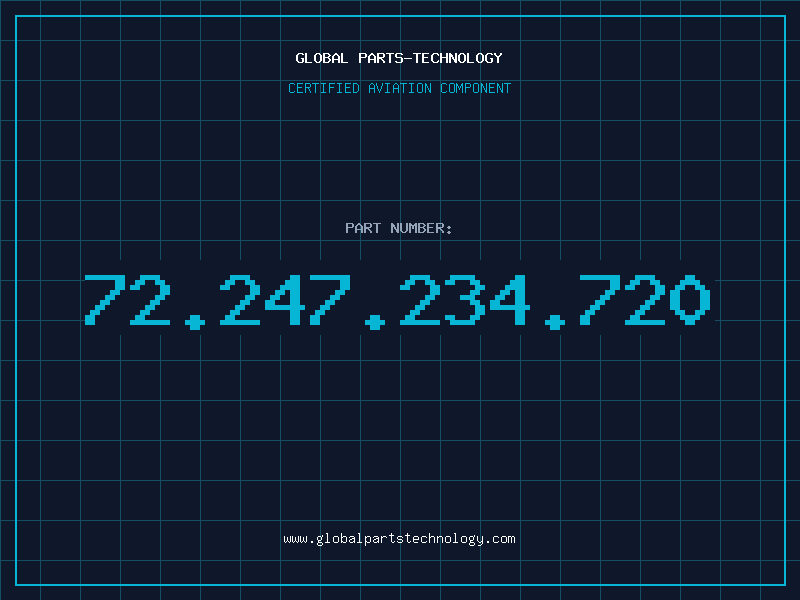Open the www.globalpartstechnology.com link
Screen dimensions: 800x600
click(x=399, y=539)
